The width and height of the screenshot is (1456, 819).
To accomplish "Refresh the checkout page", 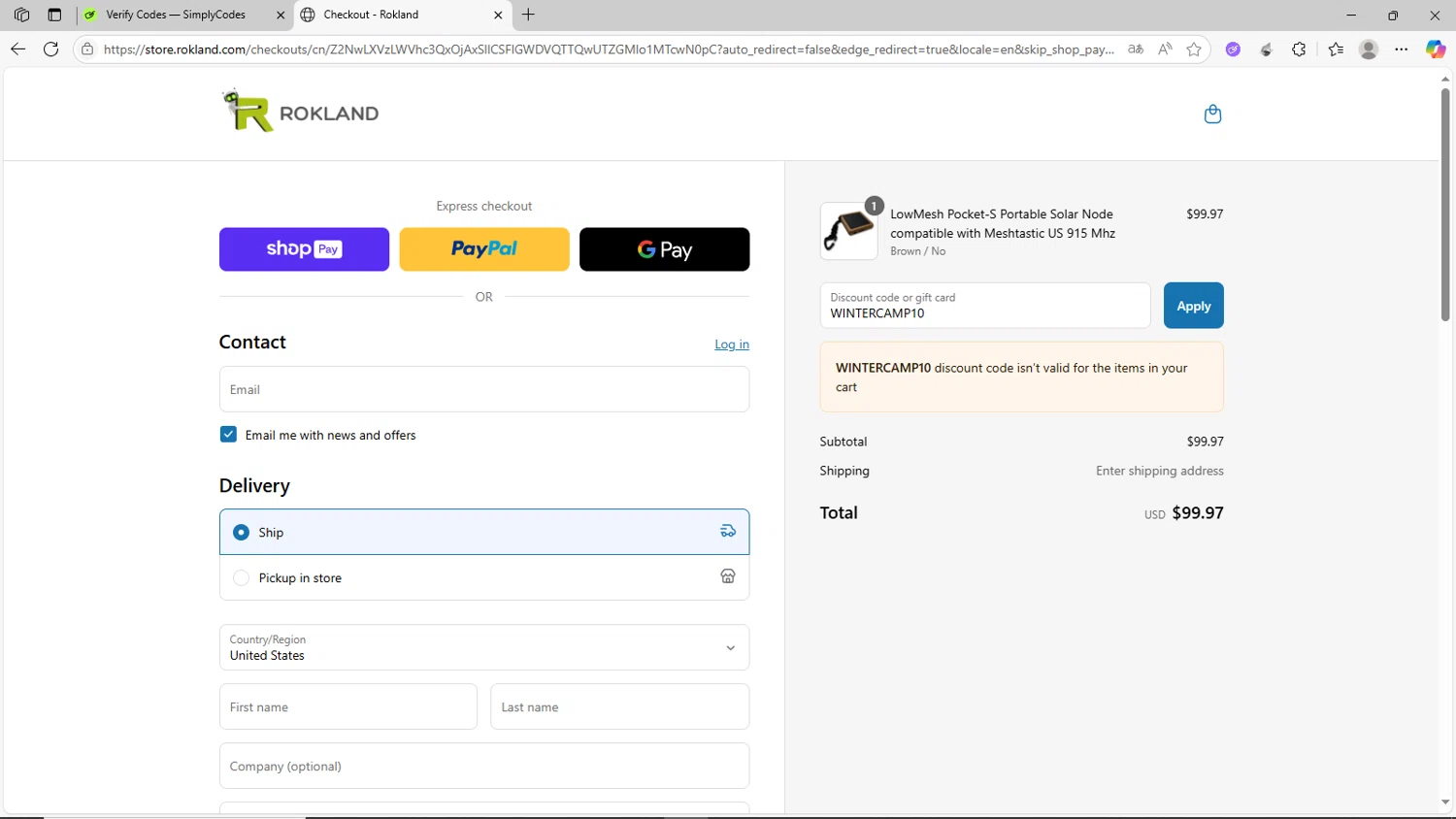I will click(51, 49).
